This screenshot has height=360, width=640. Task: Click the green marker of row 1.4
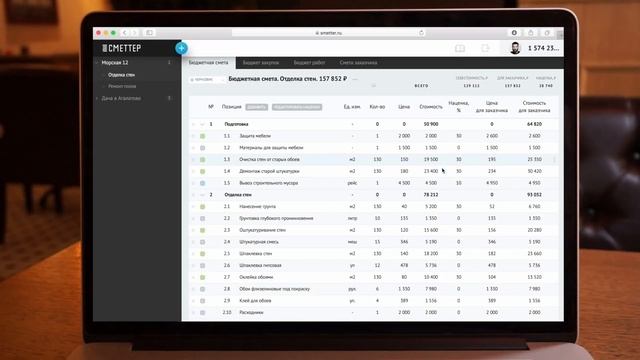coord(202,171)
